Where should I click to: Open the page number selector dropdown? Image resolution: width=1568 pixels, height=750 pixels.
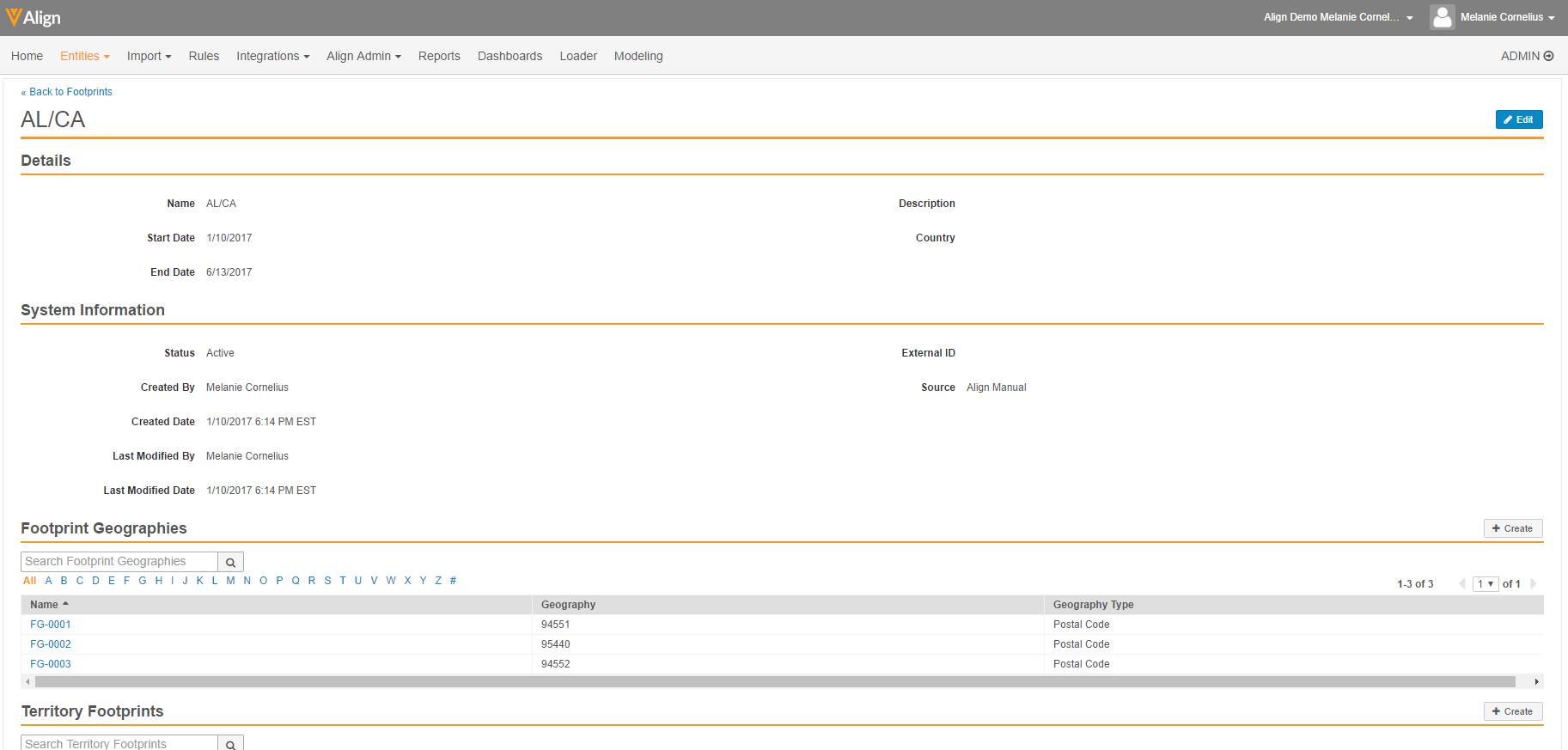coord(1486,584)
